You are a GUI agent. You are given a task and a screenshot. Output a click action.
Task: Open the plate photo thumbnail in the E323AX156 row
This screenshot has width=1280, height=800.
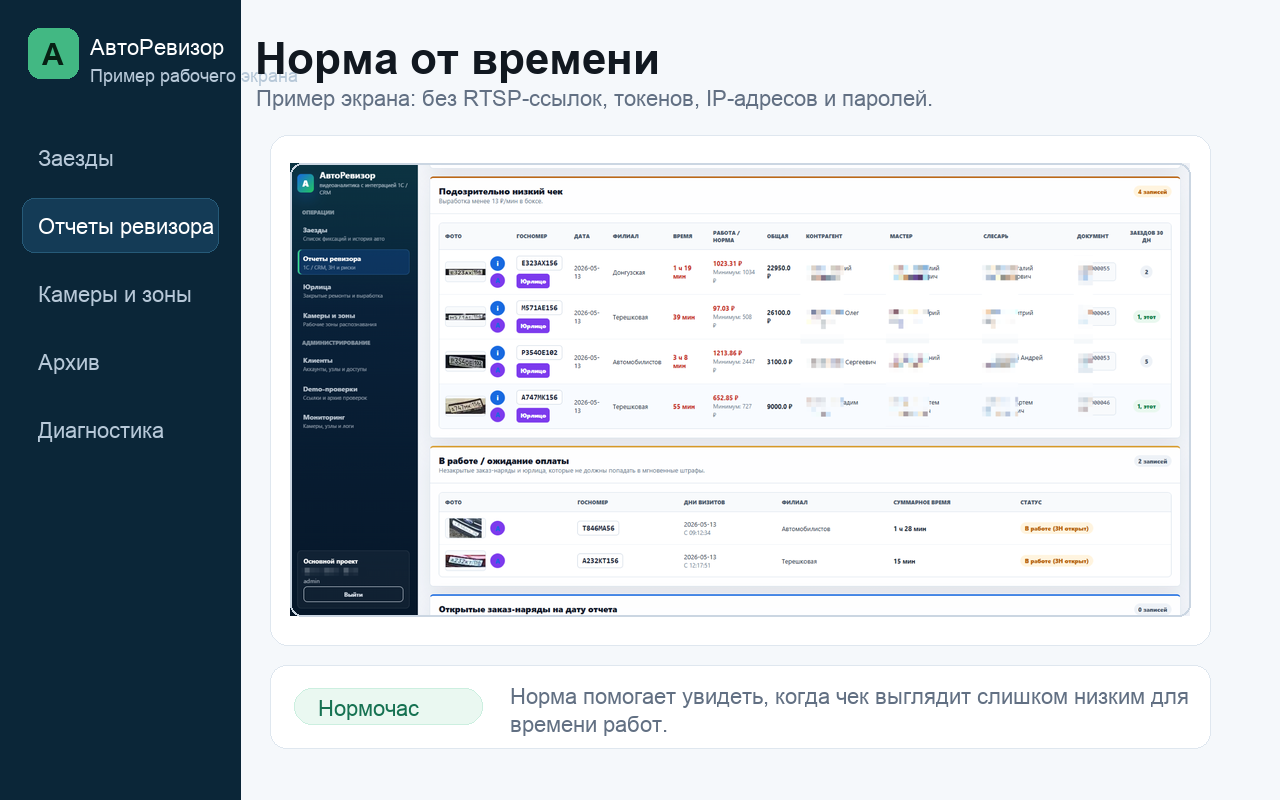tap(465, 271)
